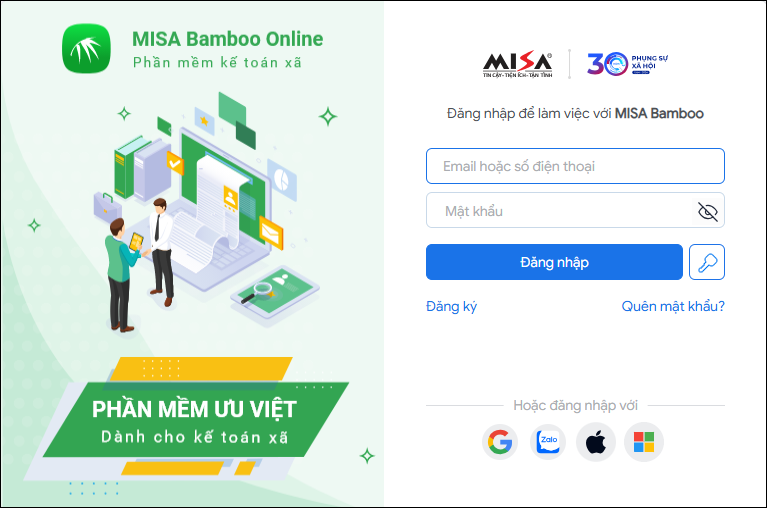
Task: Choose Zalo login icon
Action: (548, 442)
